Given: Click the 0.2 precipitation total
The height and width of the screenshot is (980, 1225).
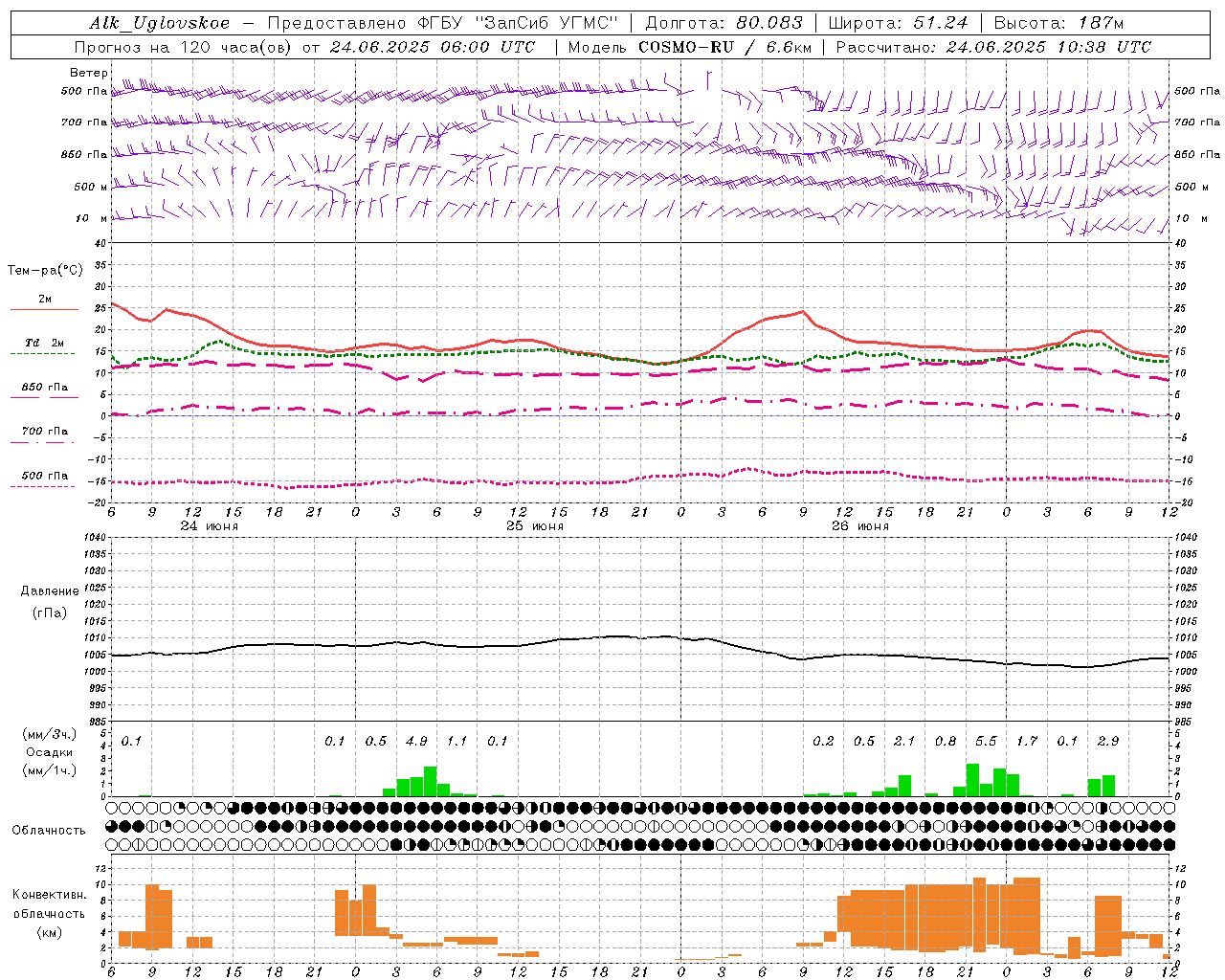Looking at the screenshot, I should tap(823, 741).
